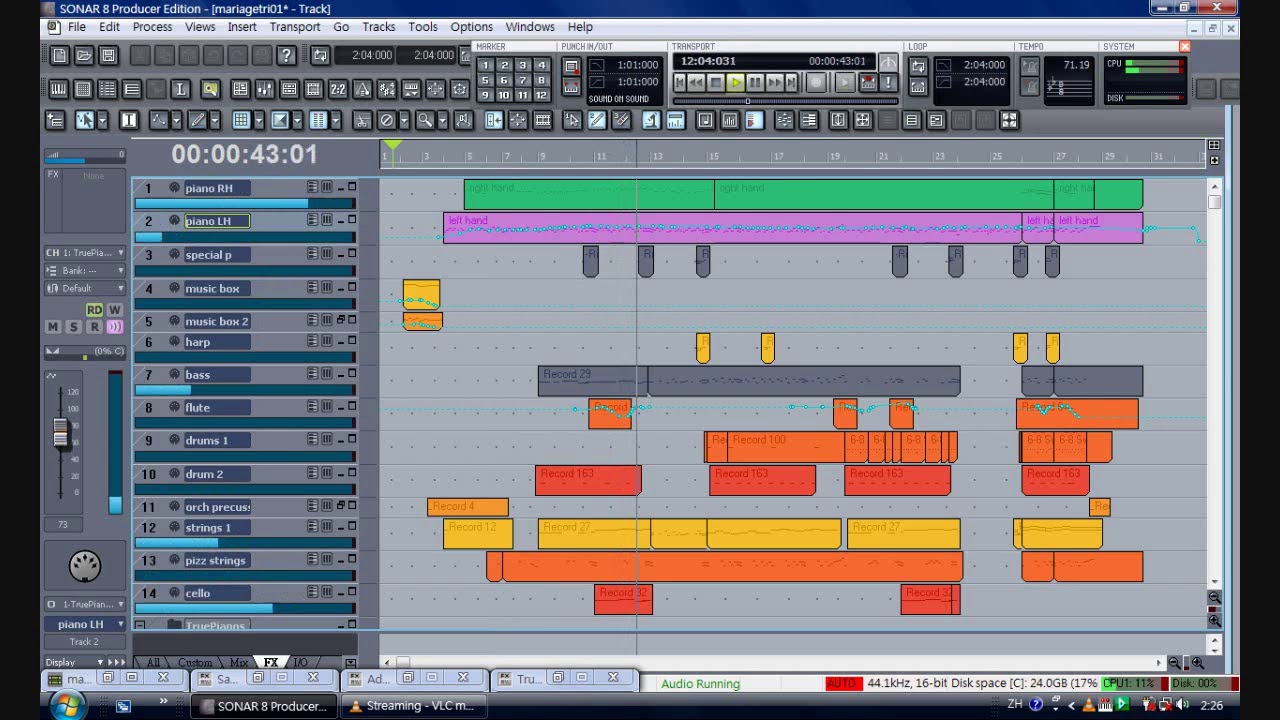Select the Envelope tool
The height and width of the screenshot is (720, 1280).
click(x=159, y=121)
